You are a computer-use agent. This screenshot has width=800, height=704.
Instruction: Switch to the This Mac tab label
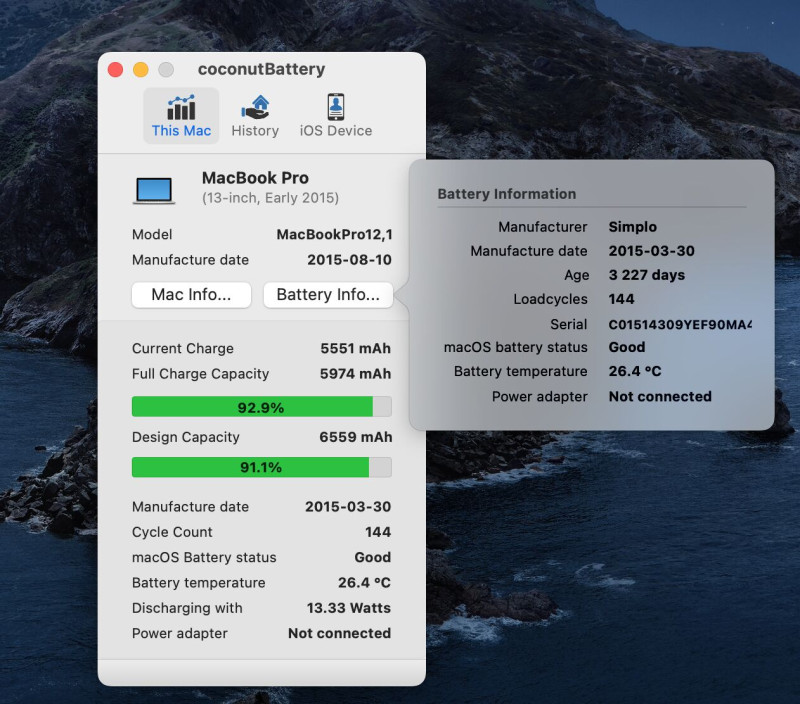point(181,131)
